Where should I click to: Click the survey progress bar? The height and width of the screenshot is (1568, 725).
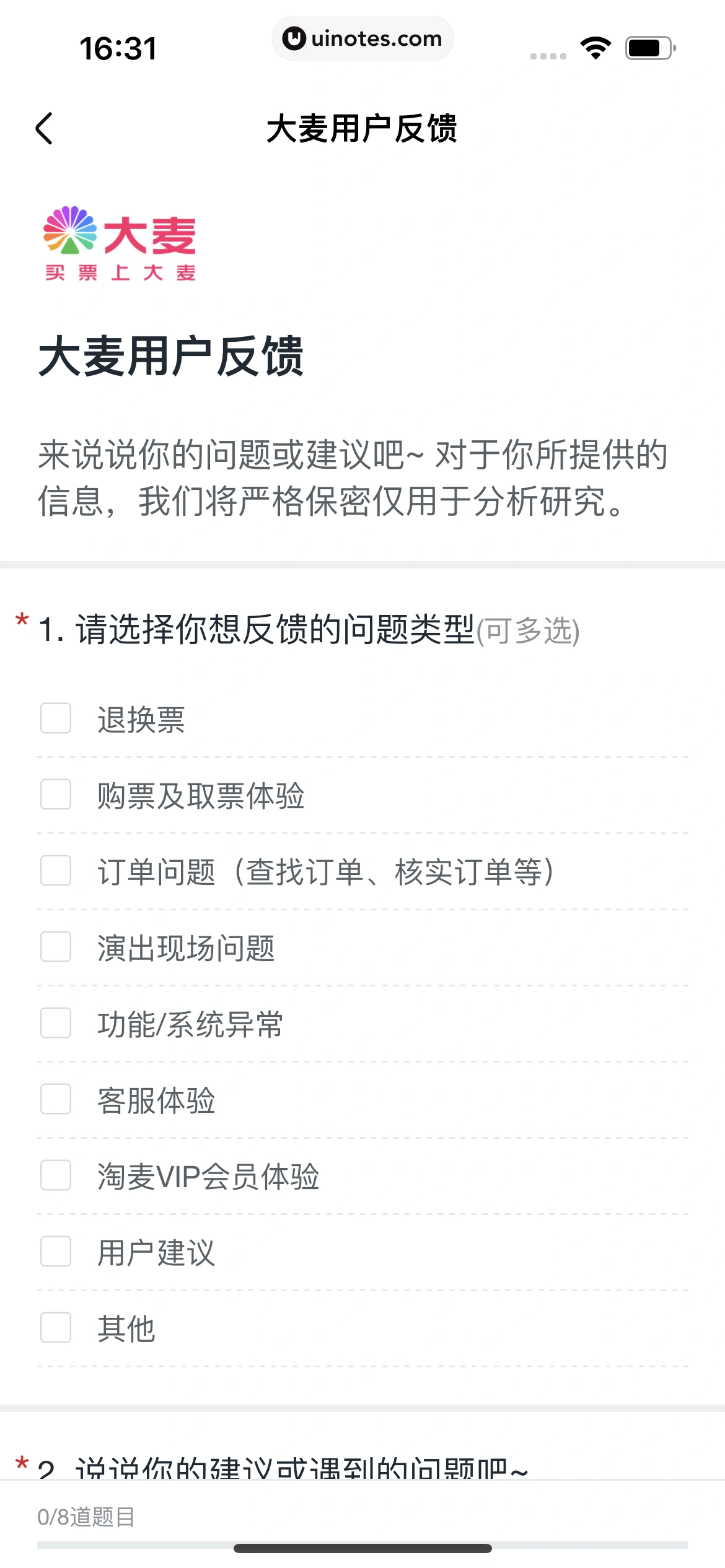click(x=124, y=1545)
